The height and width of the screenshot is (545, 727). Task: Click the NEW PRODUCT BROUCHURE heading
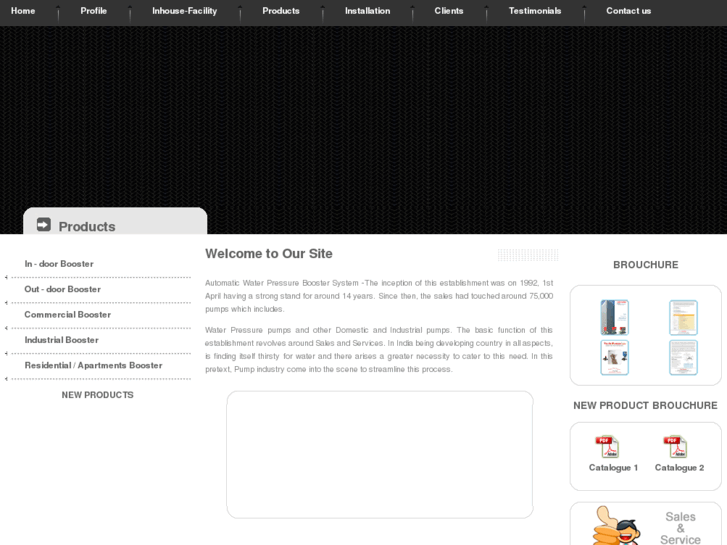point(645,405)
